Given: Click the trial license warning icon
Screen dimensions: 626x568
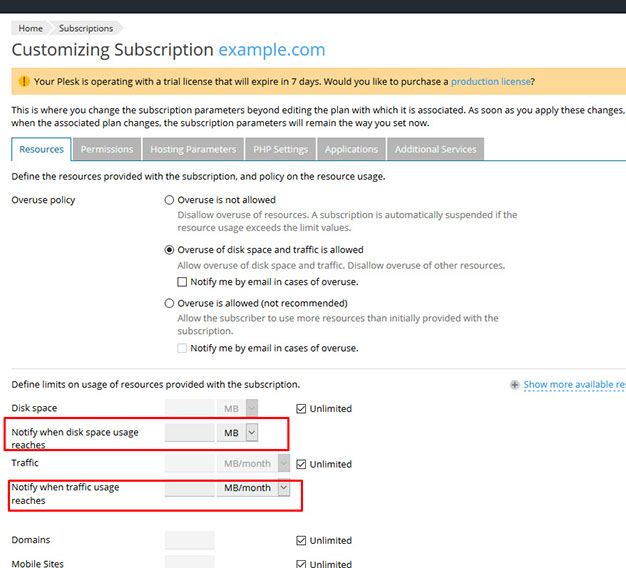Looking at the screenshot, I should point(23,81).
